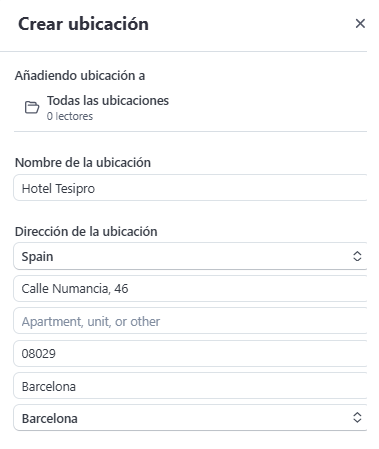
Task: Open the Barcelona province dropdown
Action: coord(190,418)
